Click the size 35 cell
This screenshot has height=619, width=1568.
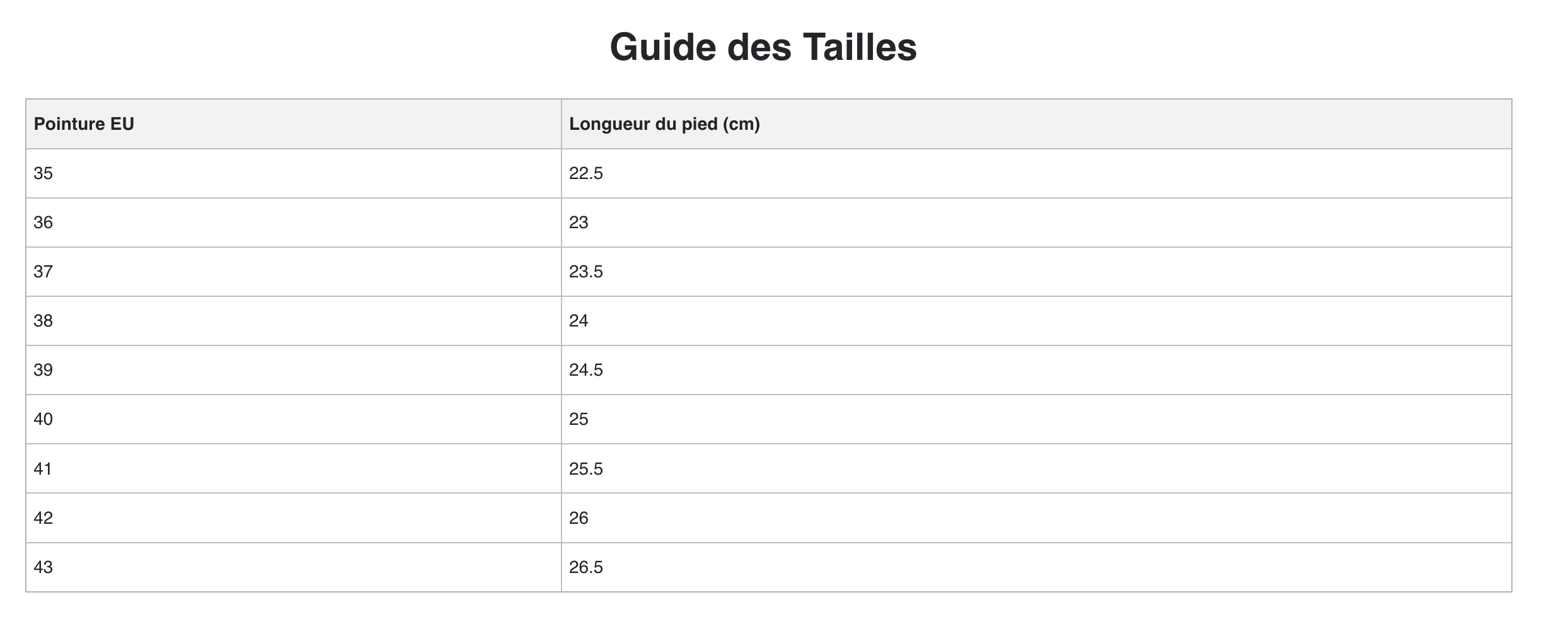coord(294,173)
